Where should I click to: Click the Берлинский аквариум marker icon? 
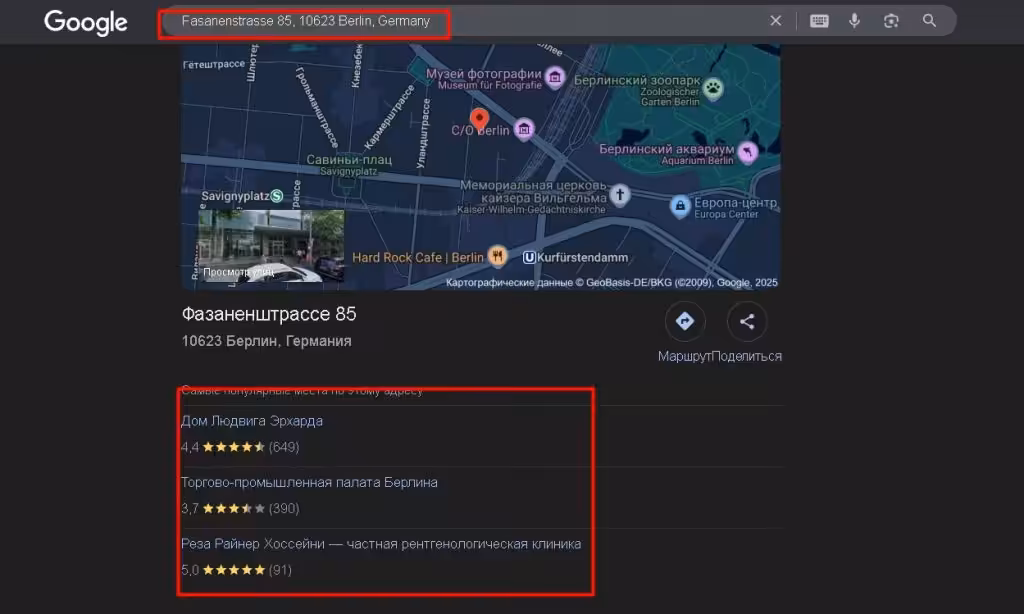pos(747,152)
